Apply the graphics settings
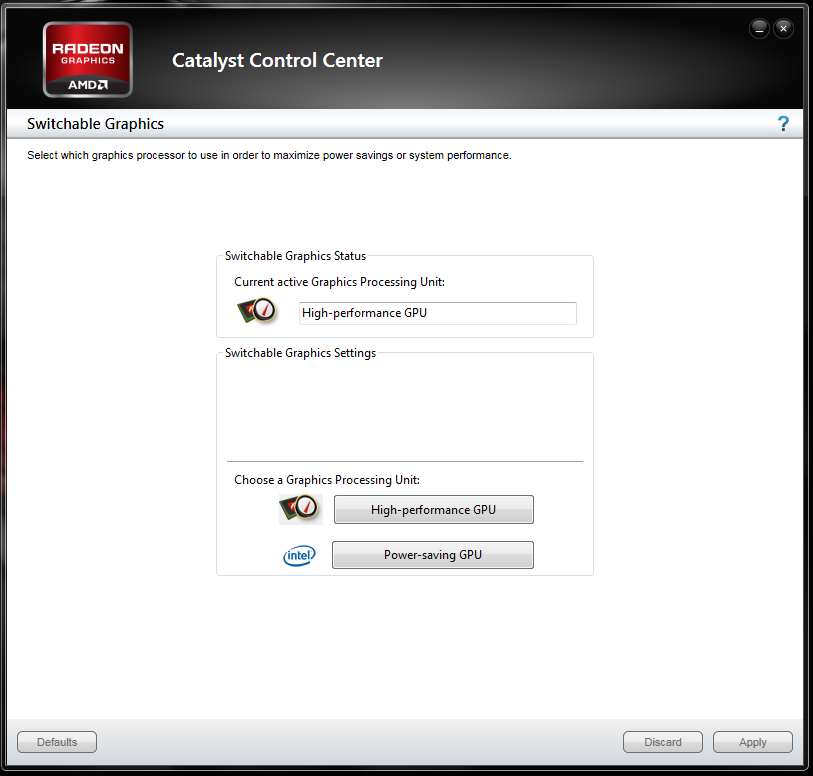The height and width of the screenshot is (776, 813). pos(752,742)
